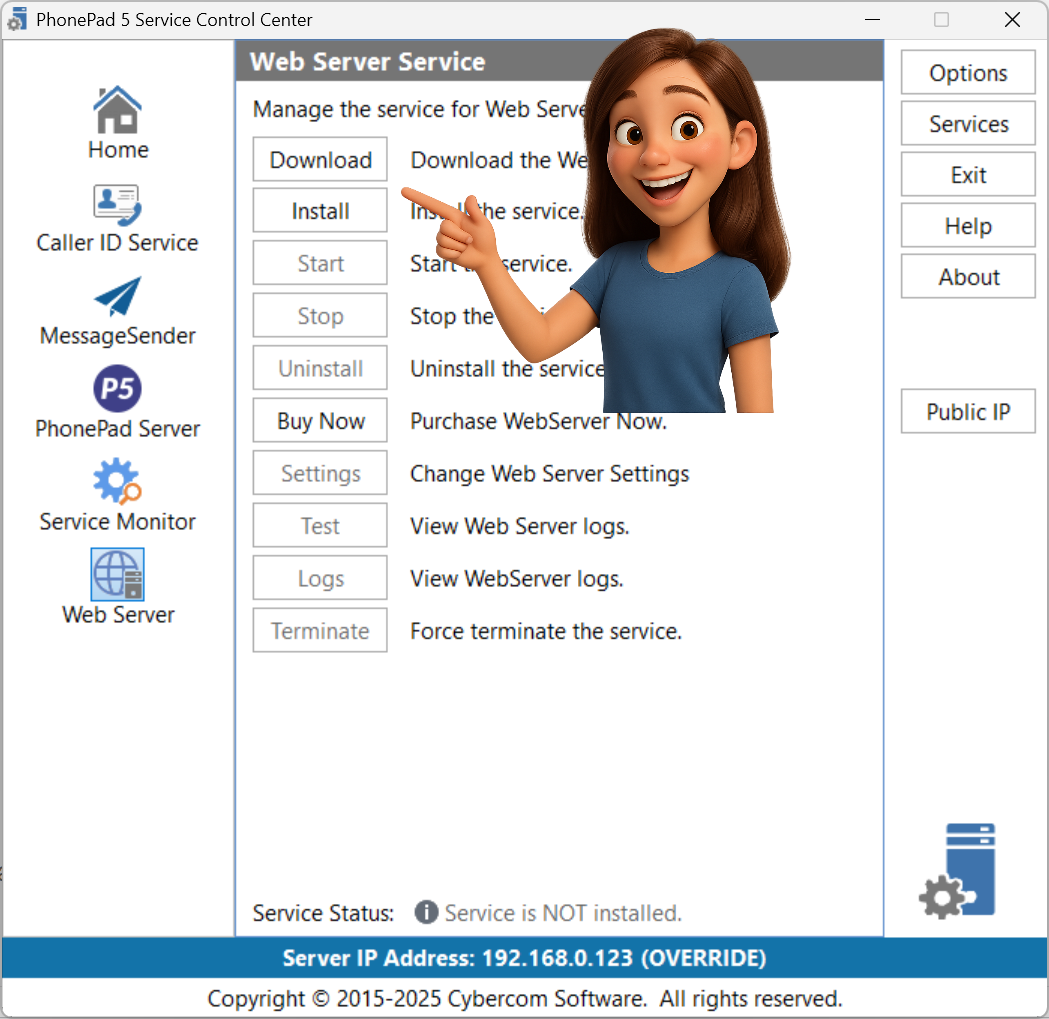Open the MessageSender paper plane icon
This screenshot has width=1049, height=1019.
tap(118, 296)
